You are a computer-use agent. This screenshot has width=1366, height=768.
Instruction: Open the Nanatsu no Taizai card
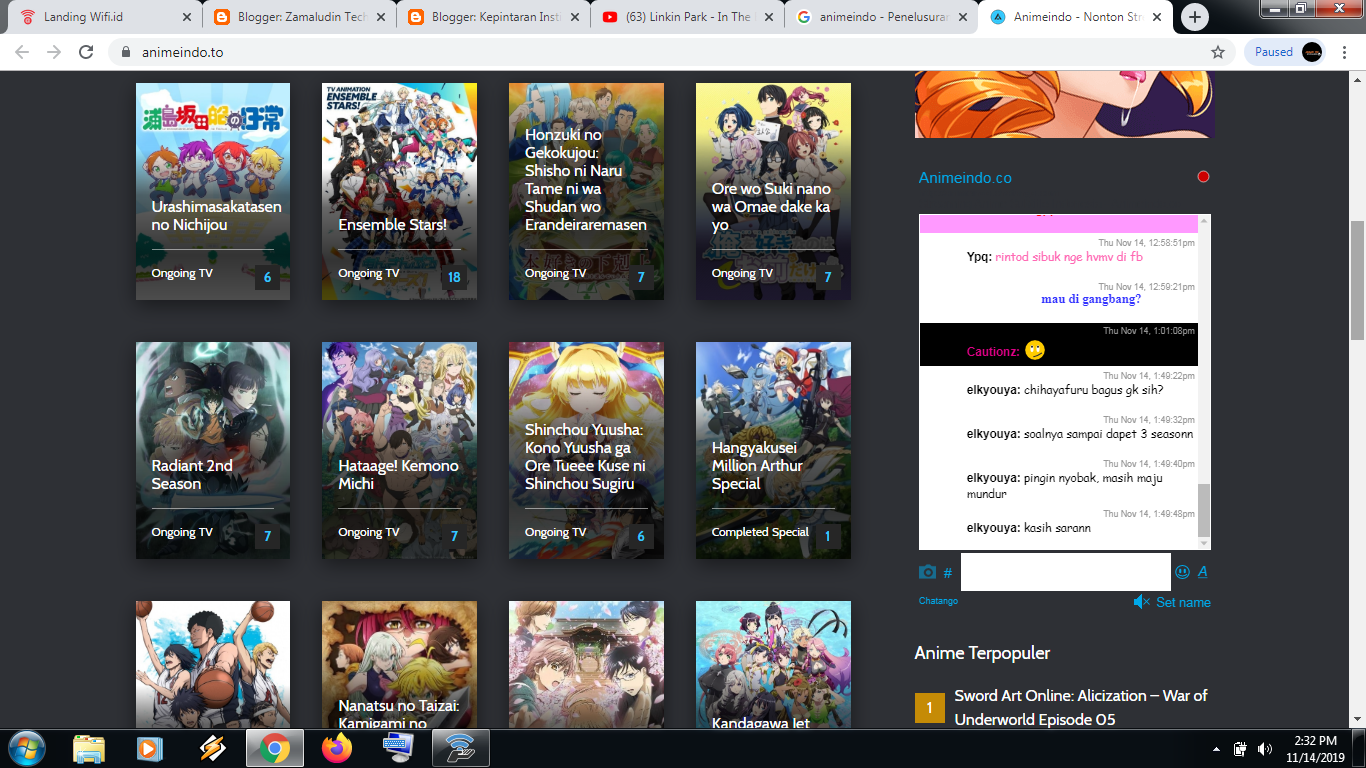399,664
